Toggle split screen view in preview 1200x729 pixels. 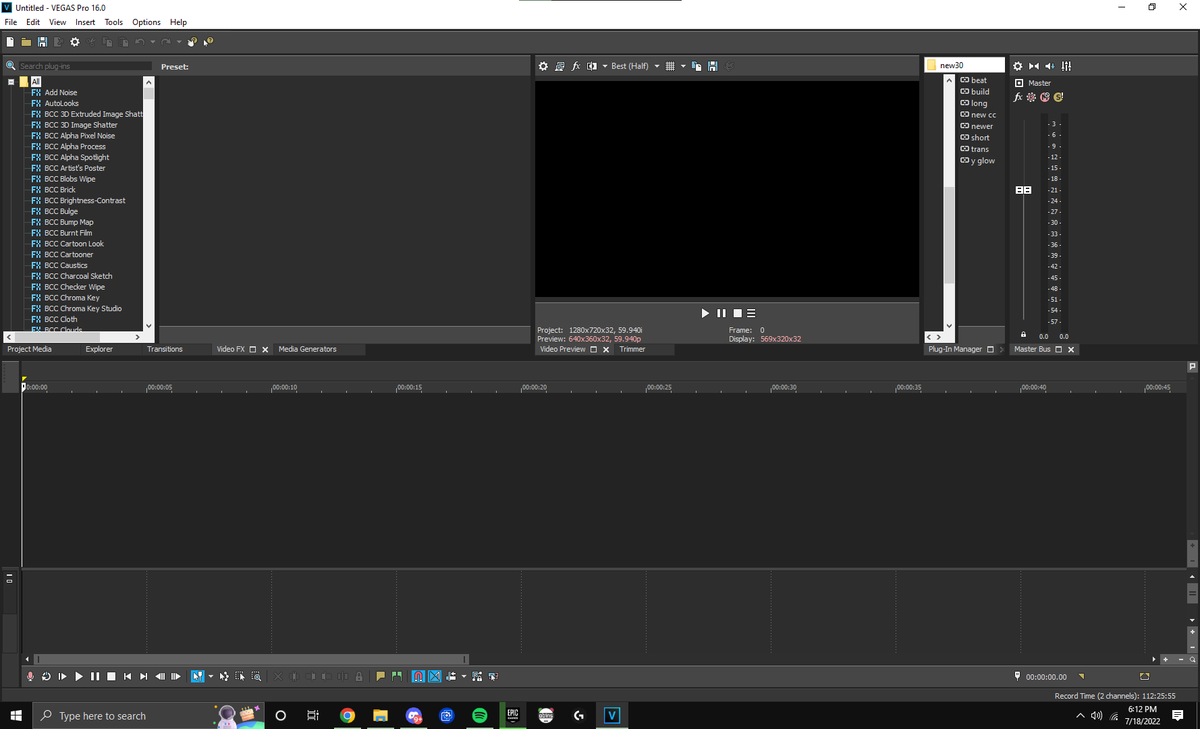tap(592, 66)
